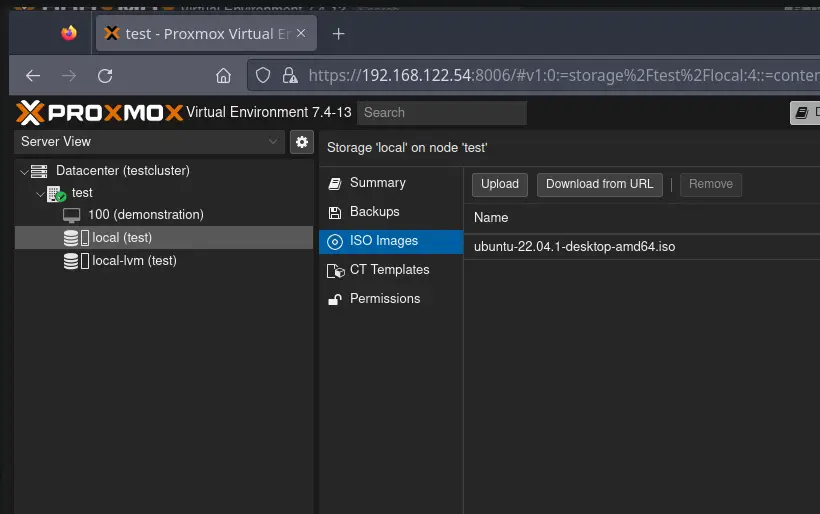This screenshot has height=514, width=820.
Task: Click the test node status icon
Action: [x=56, y=193]
